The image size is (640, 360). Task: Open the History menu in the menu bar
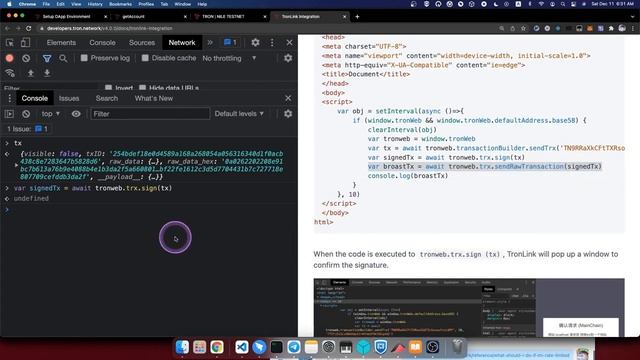[95, 4]
